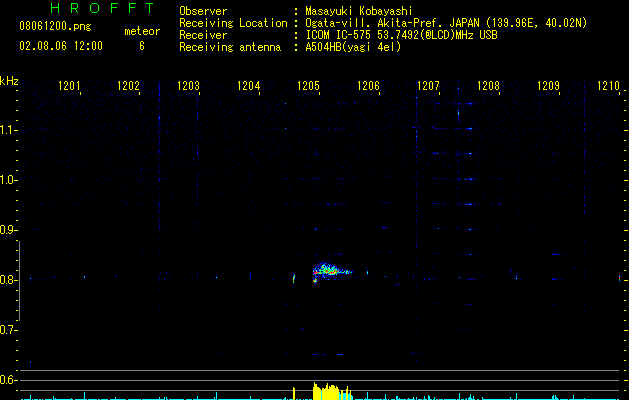Click the meteor count value 6

142,46
